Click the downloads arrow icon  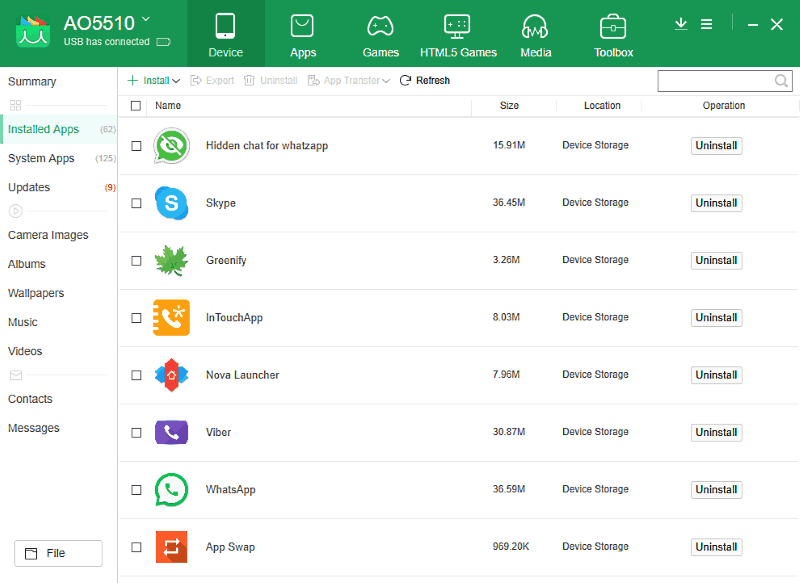click(681, 24)
